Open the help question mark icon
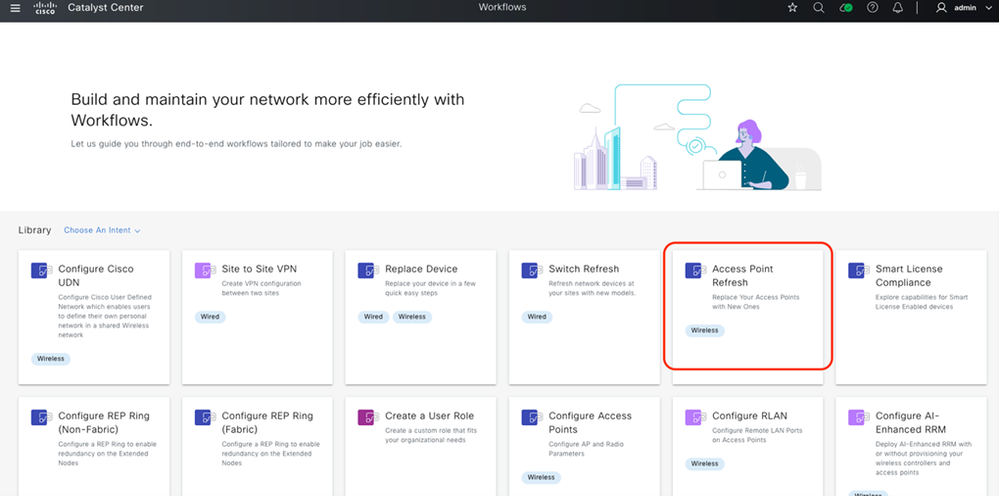999x496 pixels. (x=873, y=8)
